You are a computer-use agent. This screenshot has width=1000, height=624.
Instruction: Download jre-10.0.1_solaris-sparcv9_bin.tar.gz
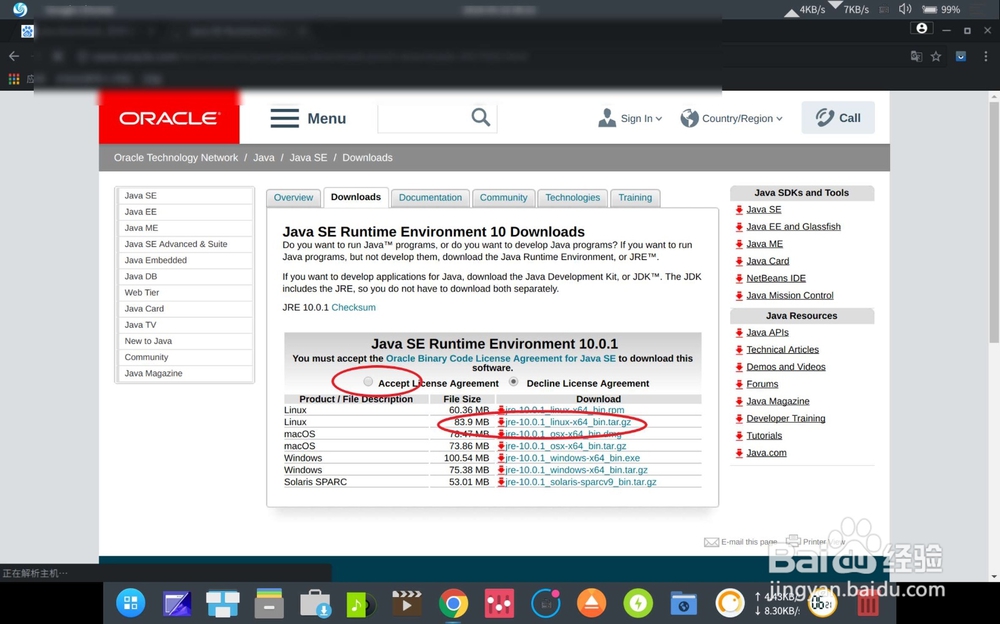581,482
